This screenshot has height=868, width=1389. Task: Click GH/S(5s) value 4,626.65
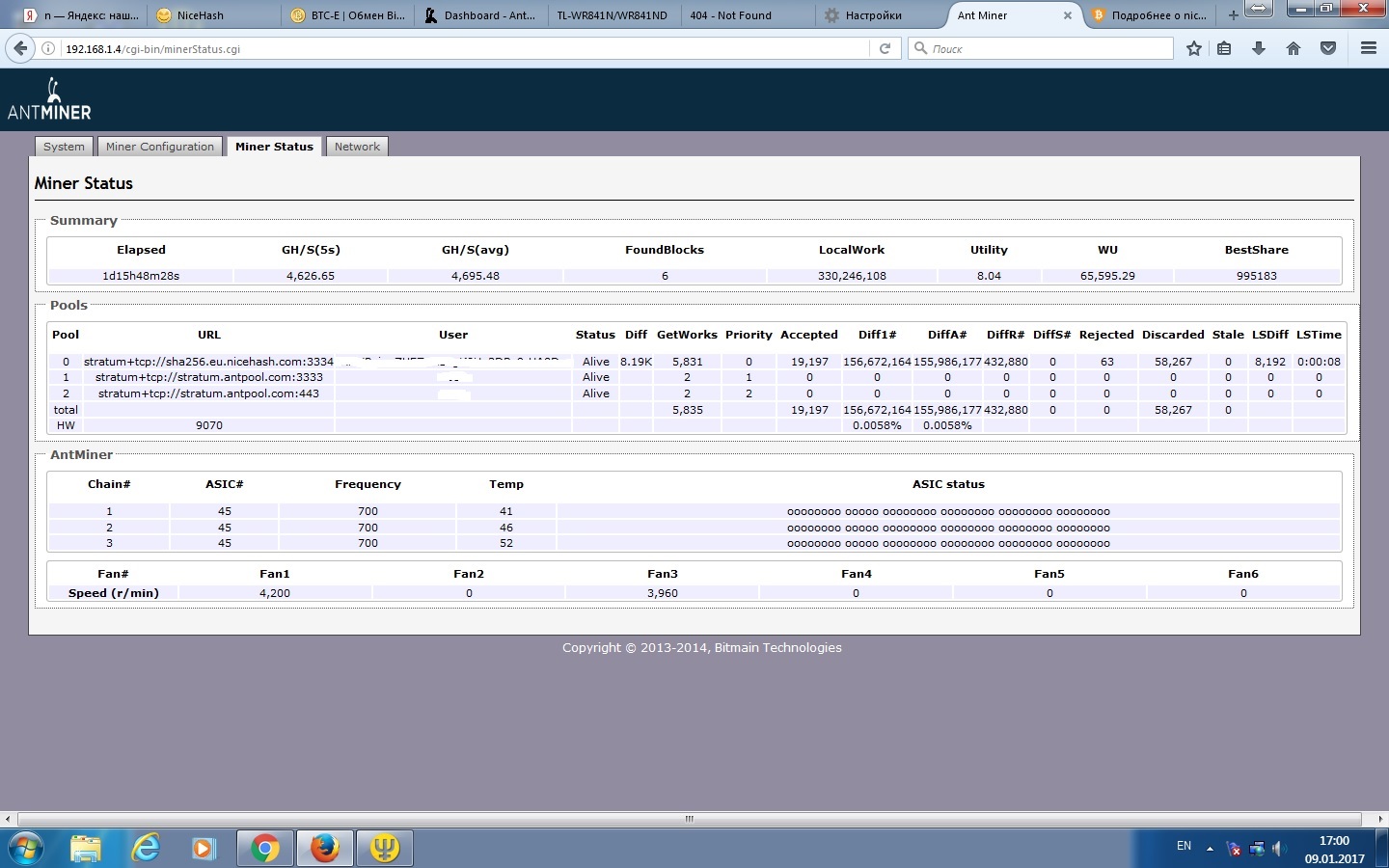pos(311,276)
